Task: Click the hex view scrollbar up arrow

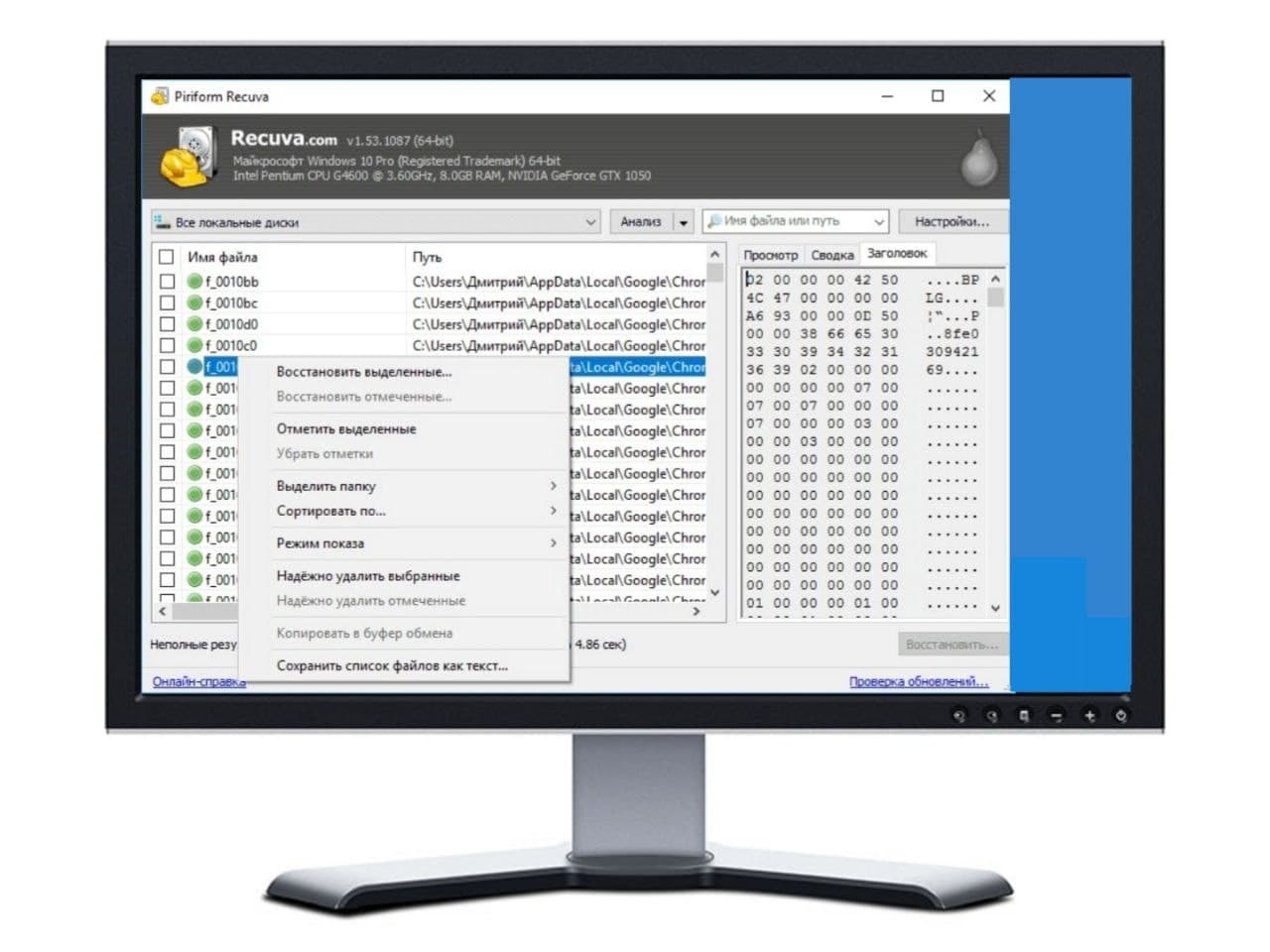Action: point(996,279)
